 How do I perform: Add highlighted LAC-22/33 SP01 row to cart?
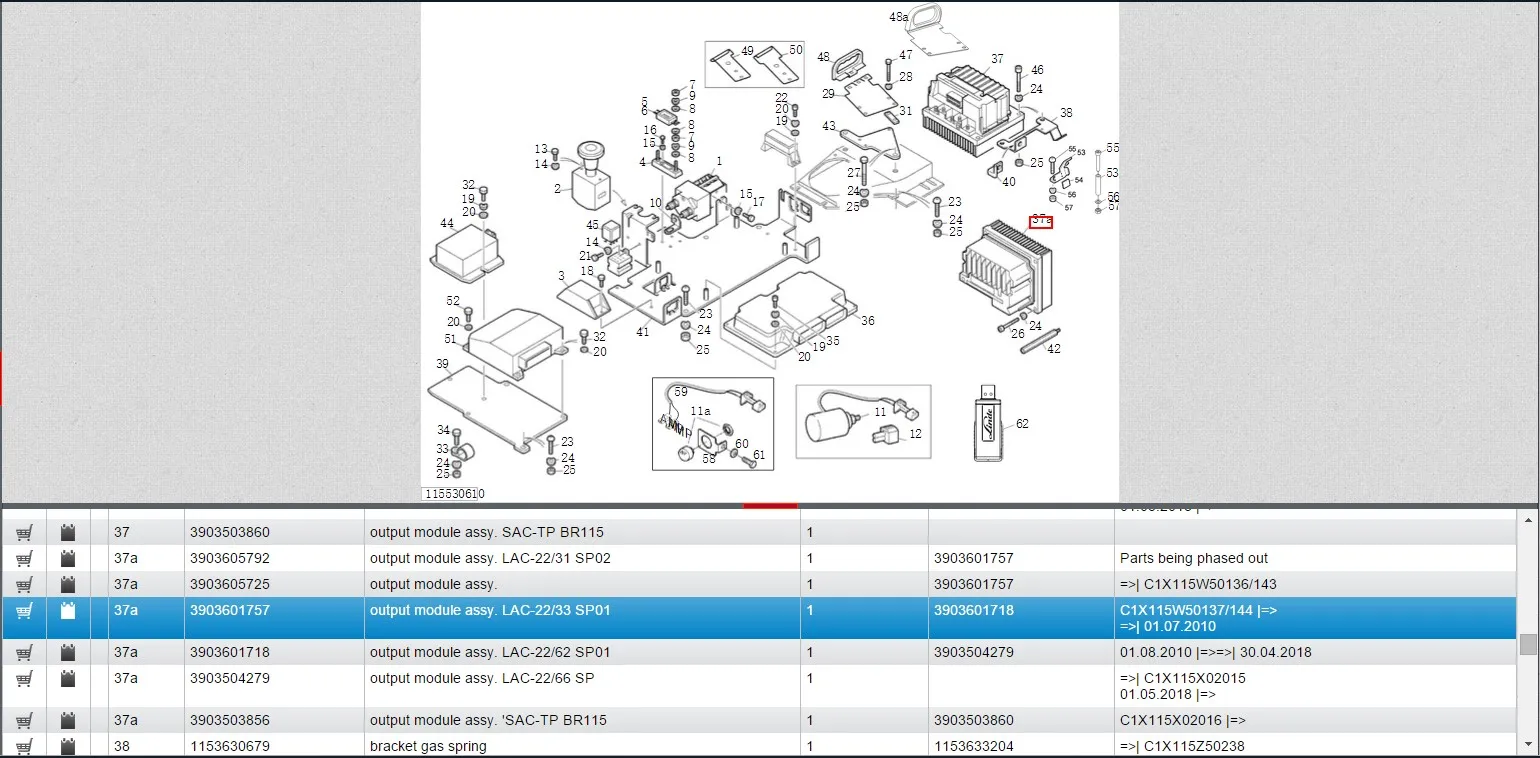click(x=24, y=611)
